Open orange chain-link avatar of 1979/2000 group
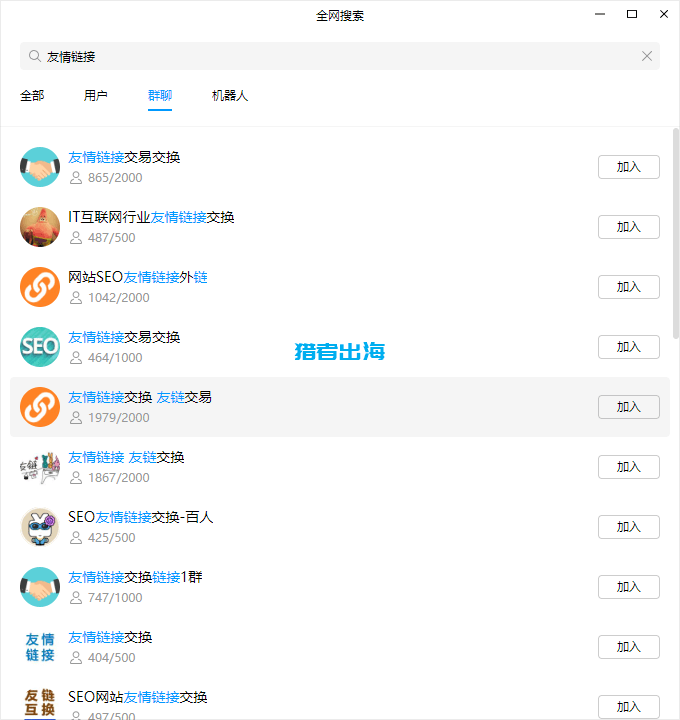680x720 pixels. [x=40, y=407]
